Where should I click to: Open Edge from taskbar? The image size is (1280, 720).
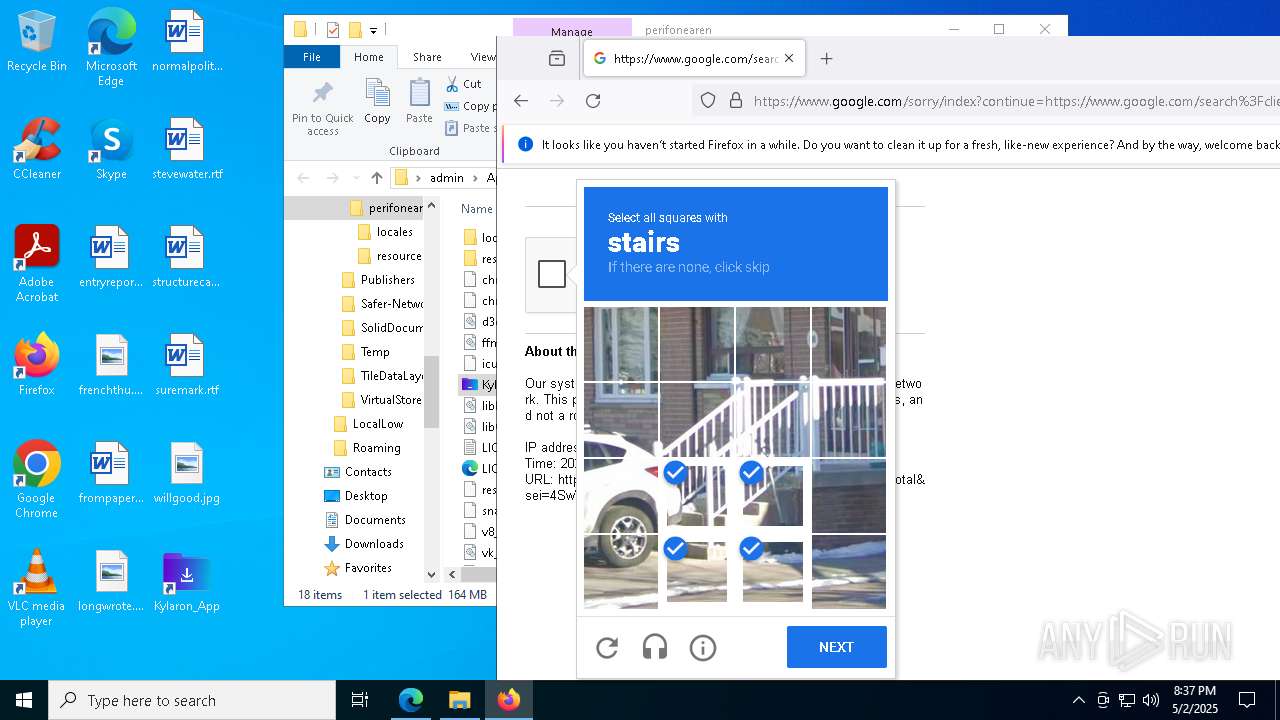point(411,700)
